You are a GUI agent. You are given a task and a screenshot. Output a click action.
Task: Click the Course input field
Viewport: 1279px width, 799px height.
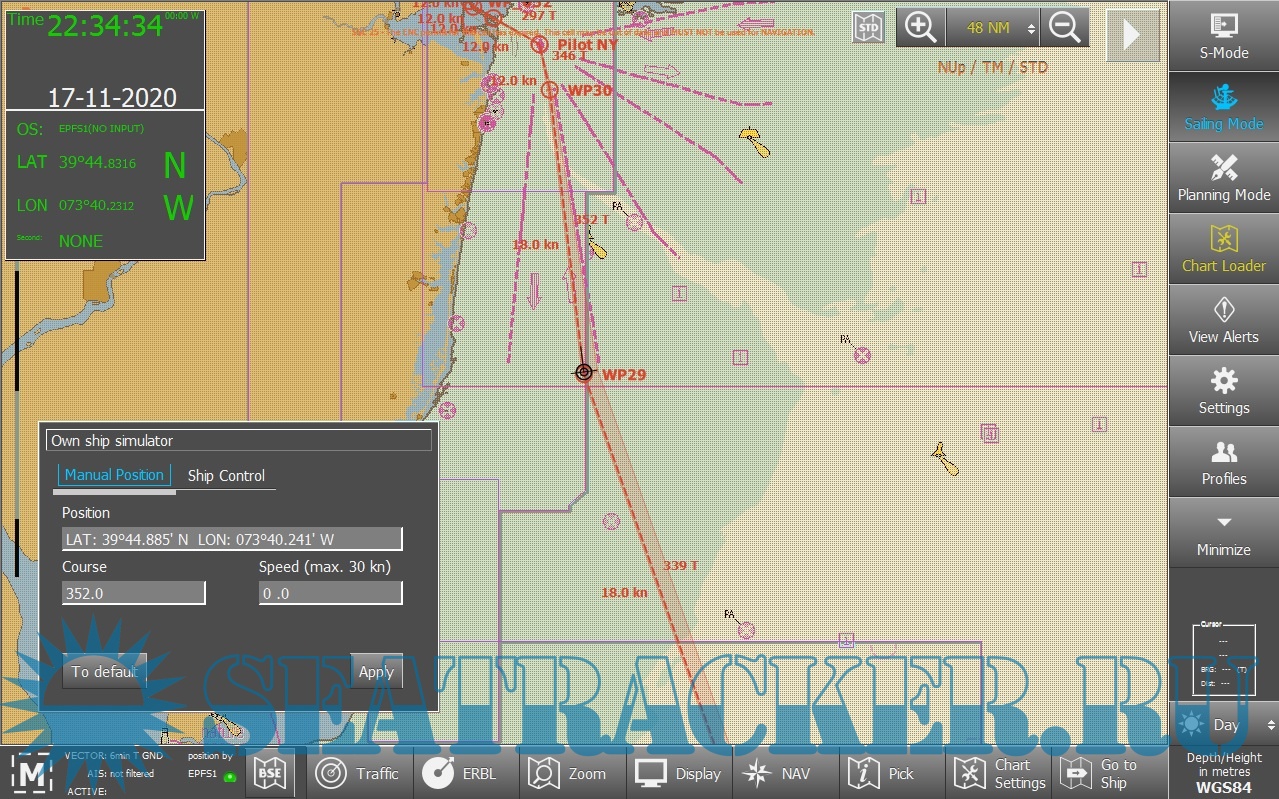[x=134, y=593]
